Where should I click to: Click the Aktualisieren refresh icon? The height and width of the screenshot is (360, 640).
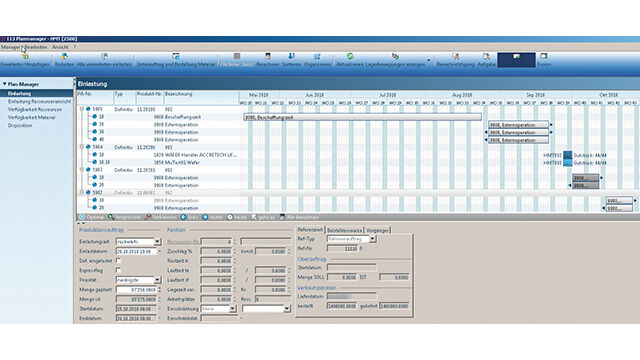(x=350, y=56)
